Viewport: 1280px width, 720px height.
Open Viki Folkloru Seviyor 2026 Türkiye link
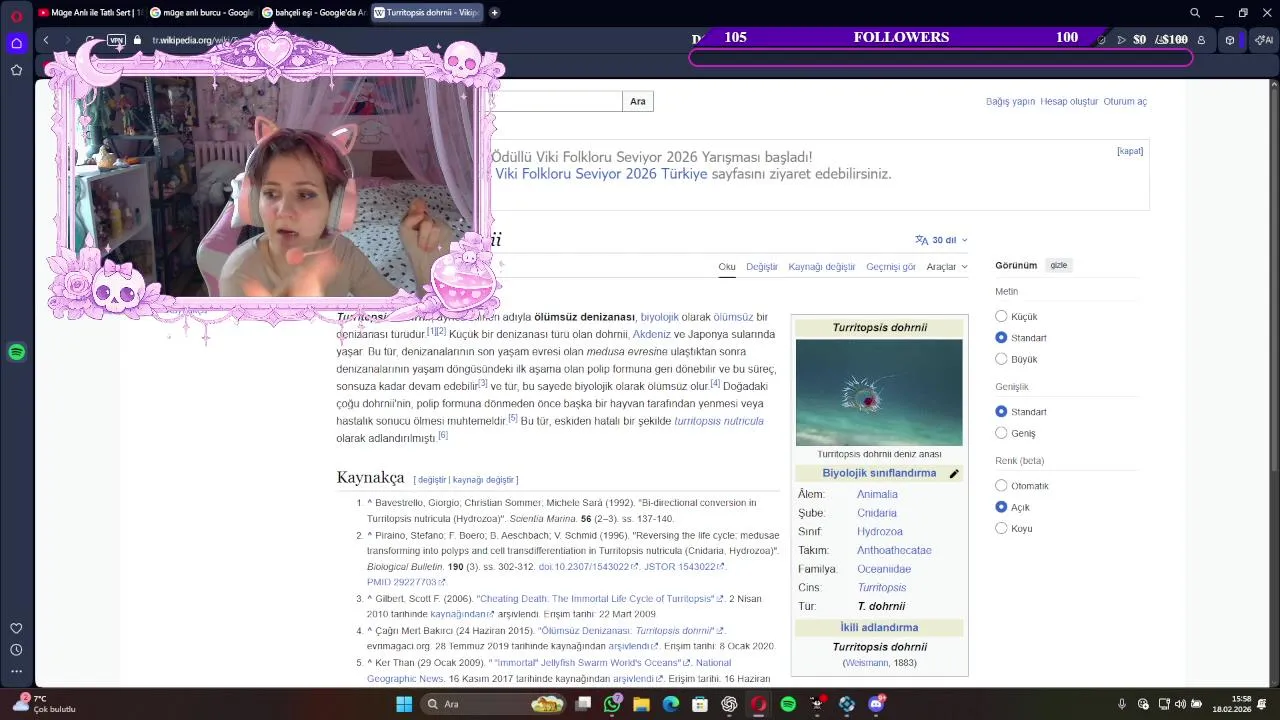[x=601, y=174]
